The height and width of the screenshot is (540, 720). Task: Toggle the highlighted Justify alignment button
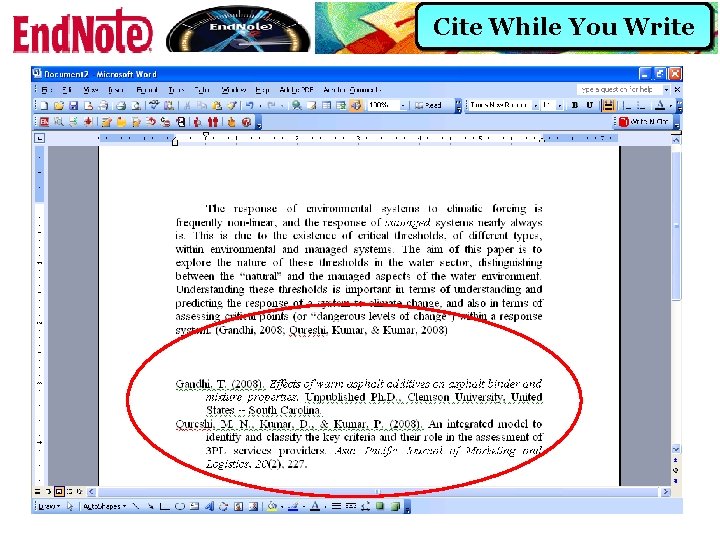(x=608, y=105)
